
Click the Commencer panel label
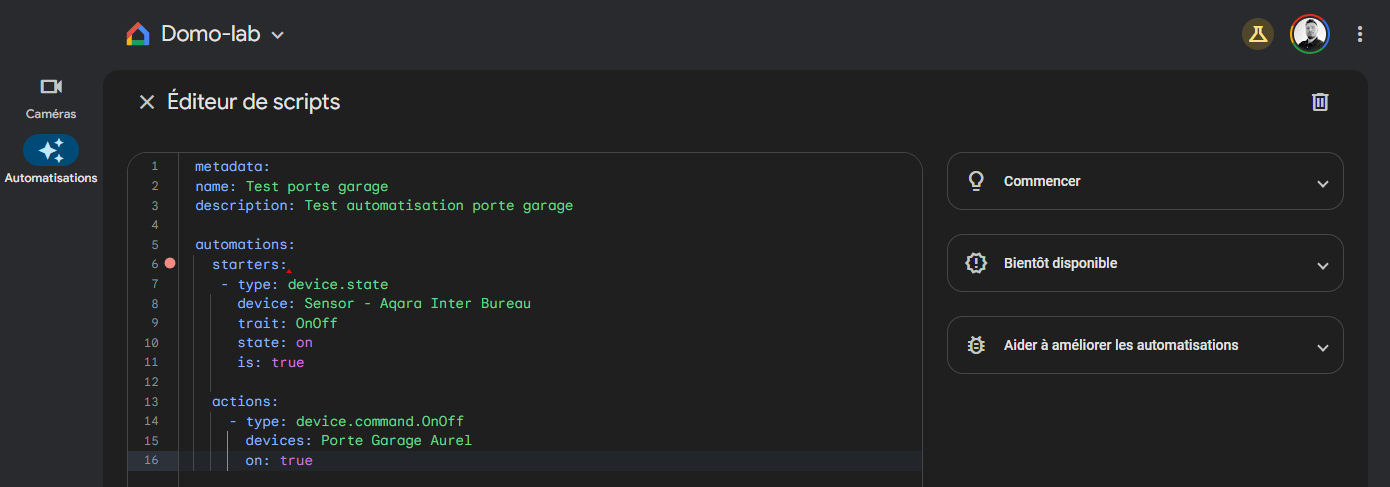(1042, 182)
